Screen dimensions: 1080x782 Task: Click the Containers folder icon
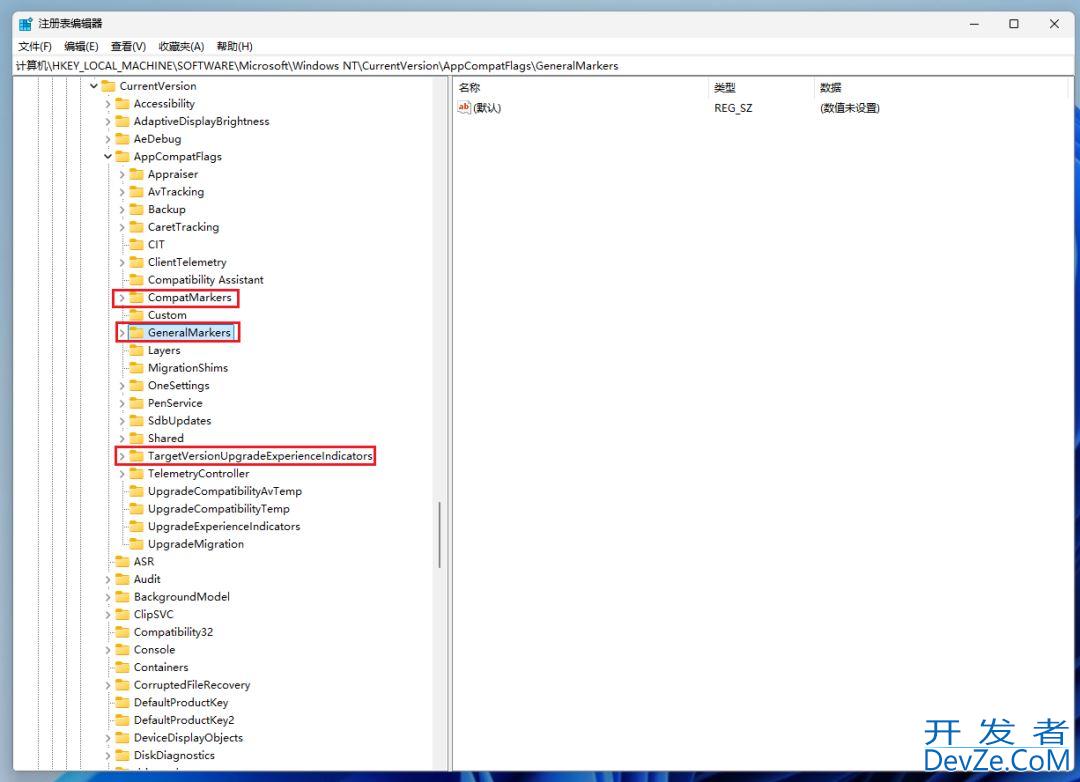(x=123, y=667)
